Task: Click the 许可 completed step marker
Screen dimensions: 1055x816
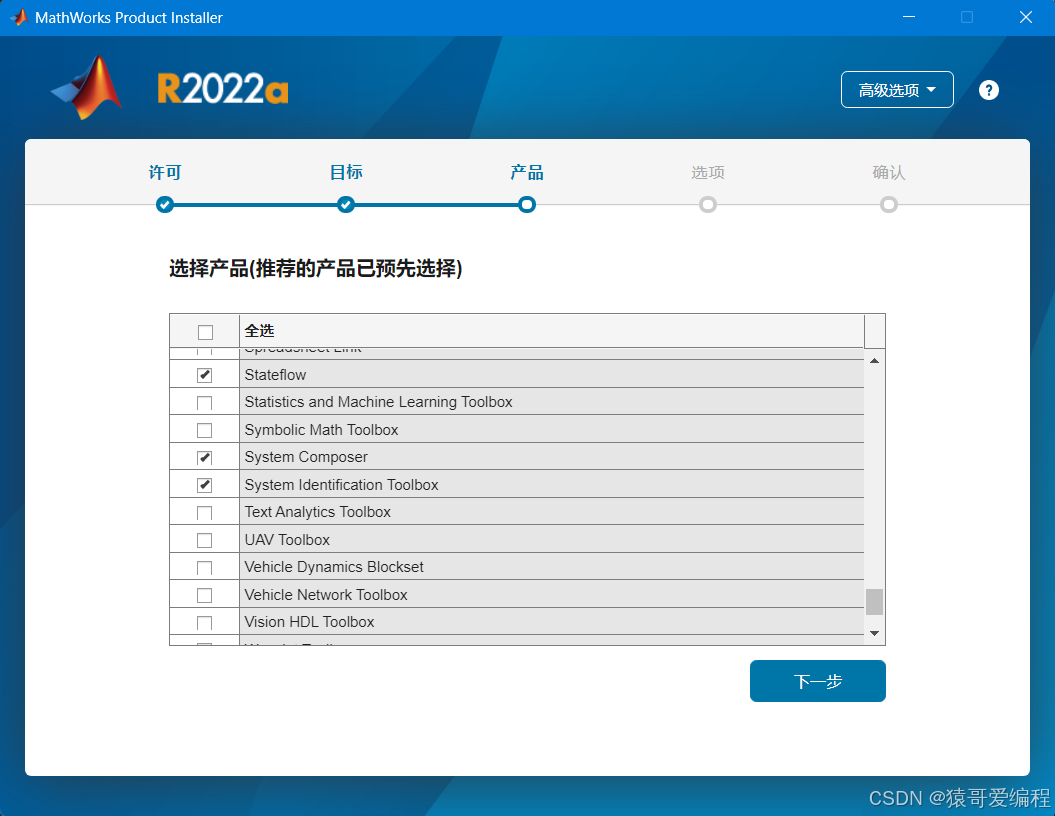Action: 165,205
